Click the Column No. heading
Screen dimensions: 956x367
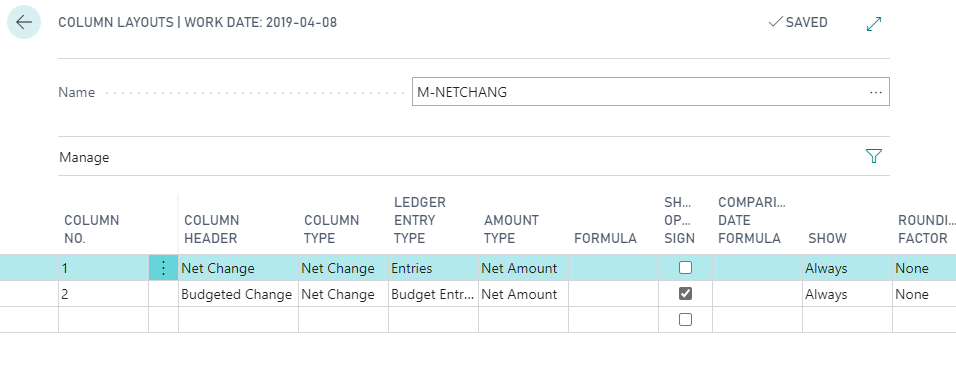click(91, 229)
